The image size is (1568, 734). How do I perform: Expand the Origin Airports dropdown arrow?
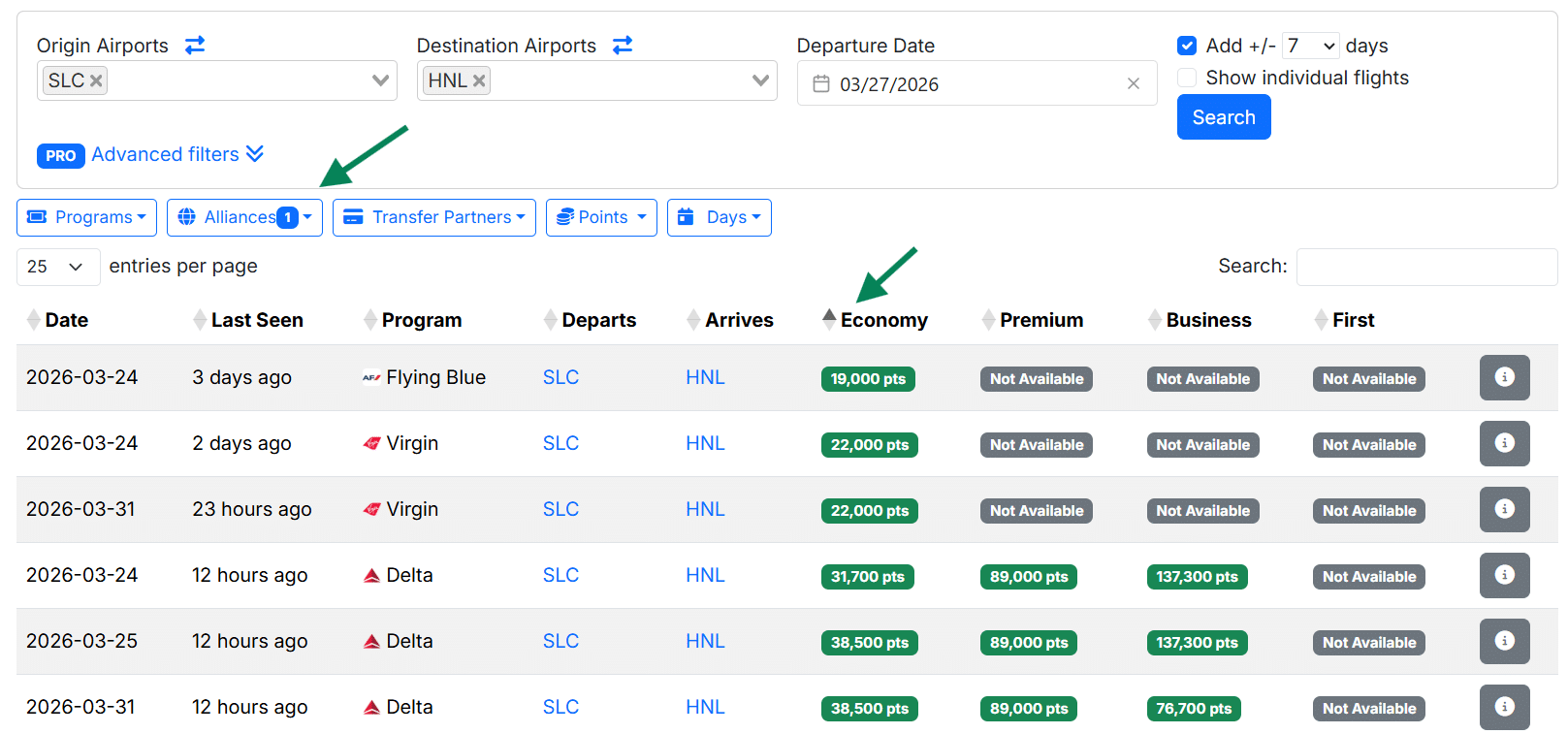[x=380, y=80]
